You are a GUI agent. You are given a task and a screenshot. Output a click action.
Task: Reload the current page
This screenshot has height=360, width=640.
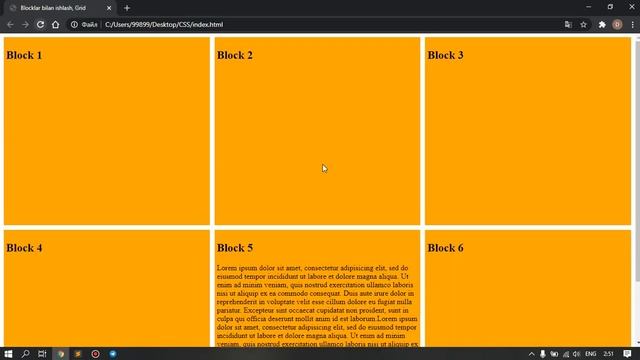point(40,24)
